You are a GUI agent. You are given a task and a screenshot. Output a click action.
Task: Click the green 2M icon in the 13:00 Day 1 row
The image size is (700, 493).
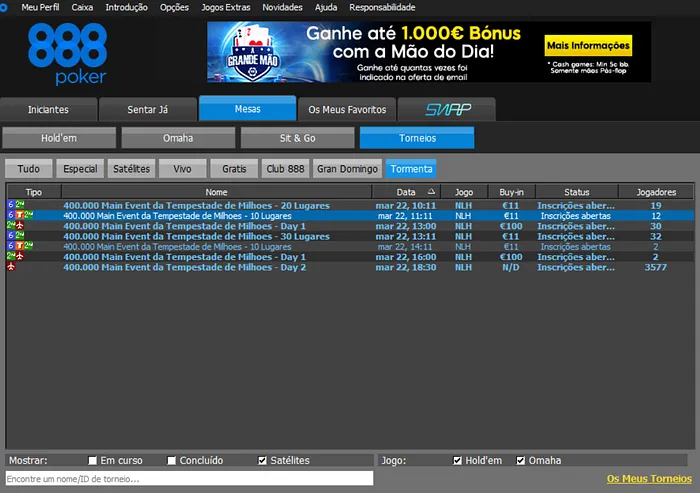pyautogui.click(x=11, y=225)
